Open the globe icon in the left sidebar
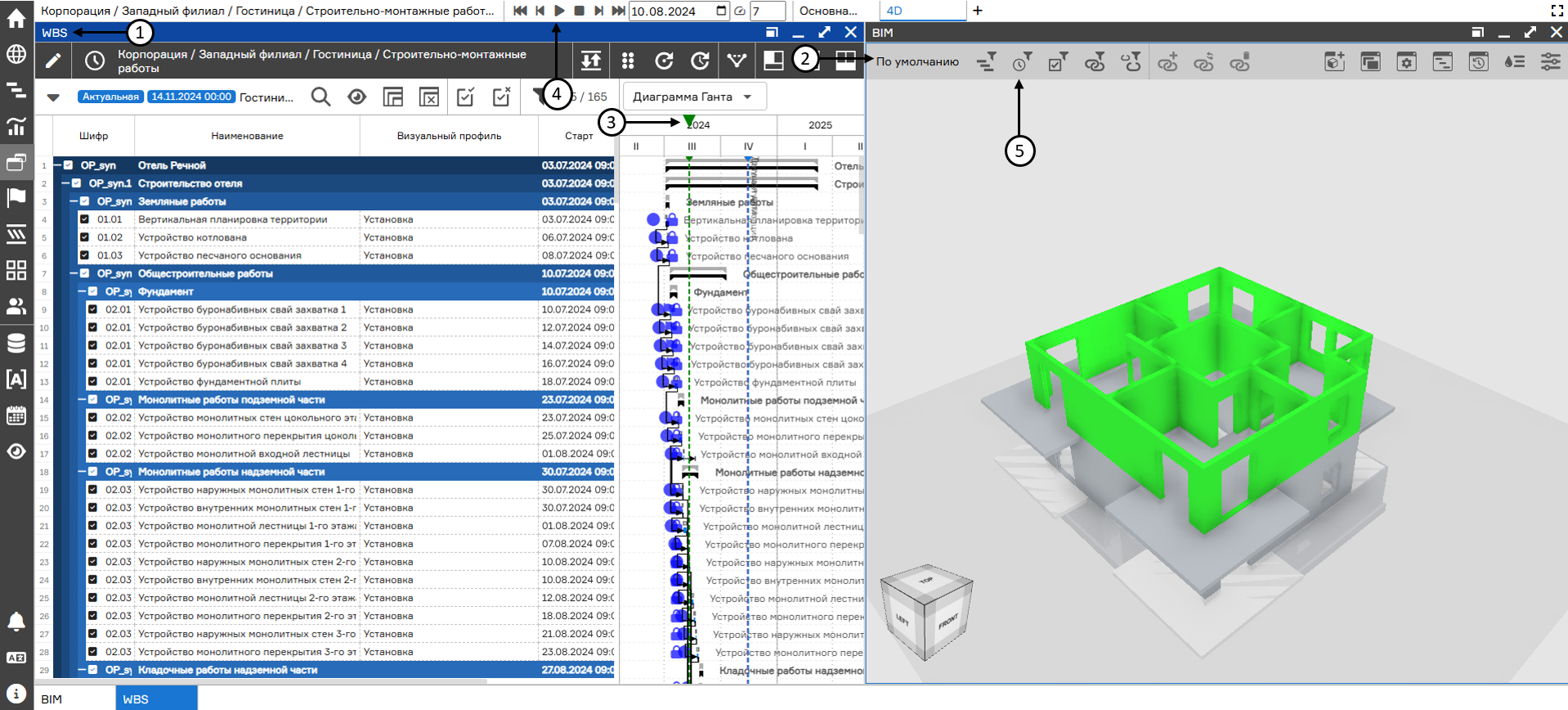Viewport: 1568px width, 710px height. pos(16,54)
